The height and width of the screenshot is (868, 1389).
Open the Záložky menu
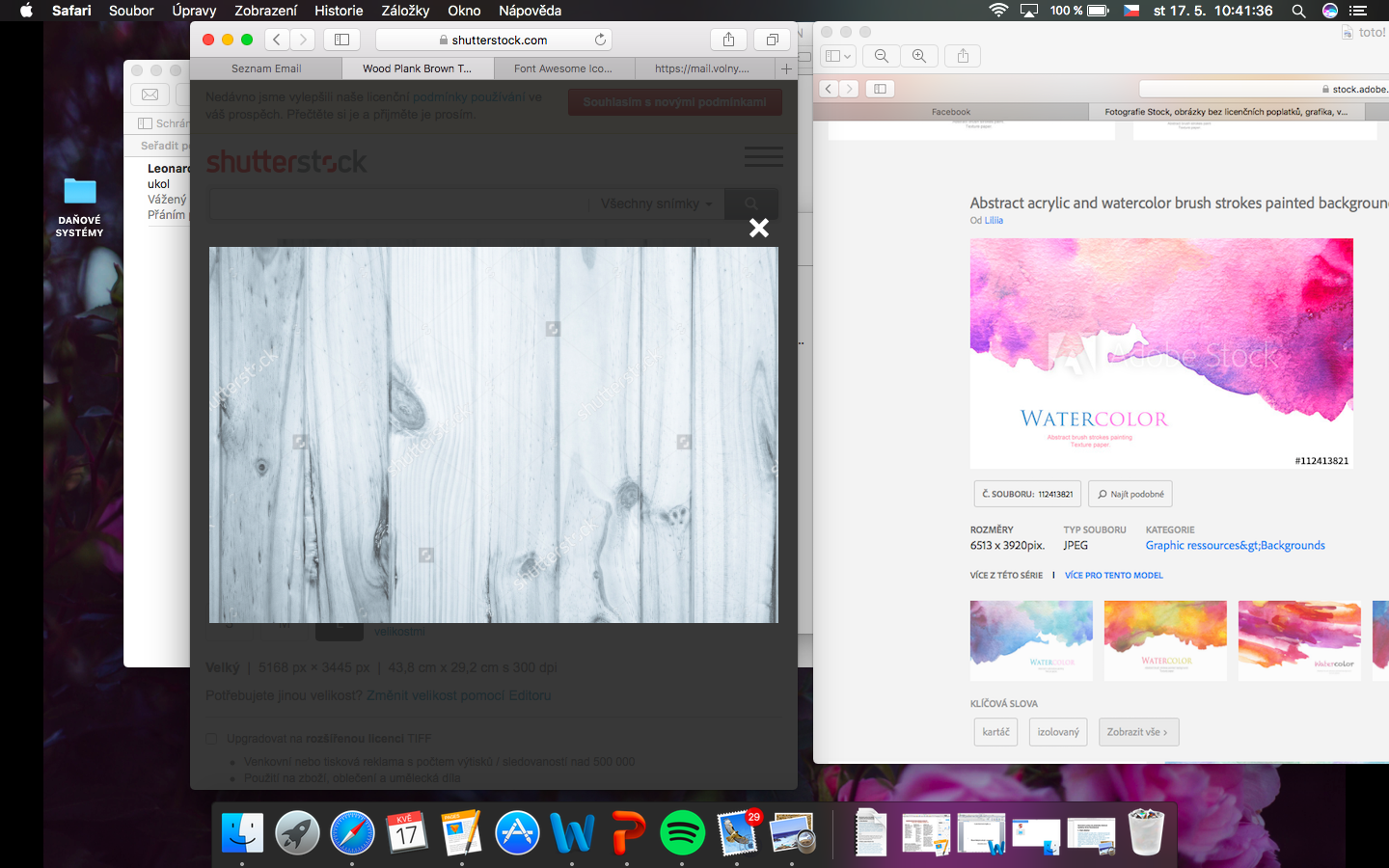pos(405,11)
